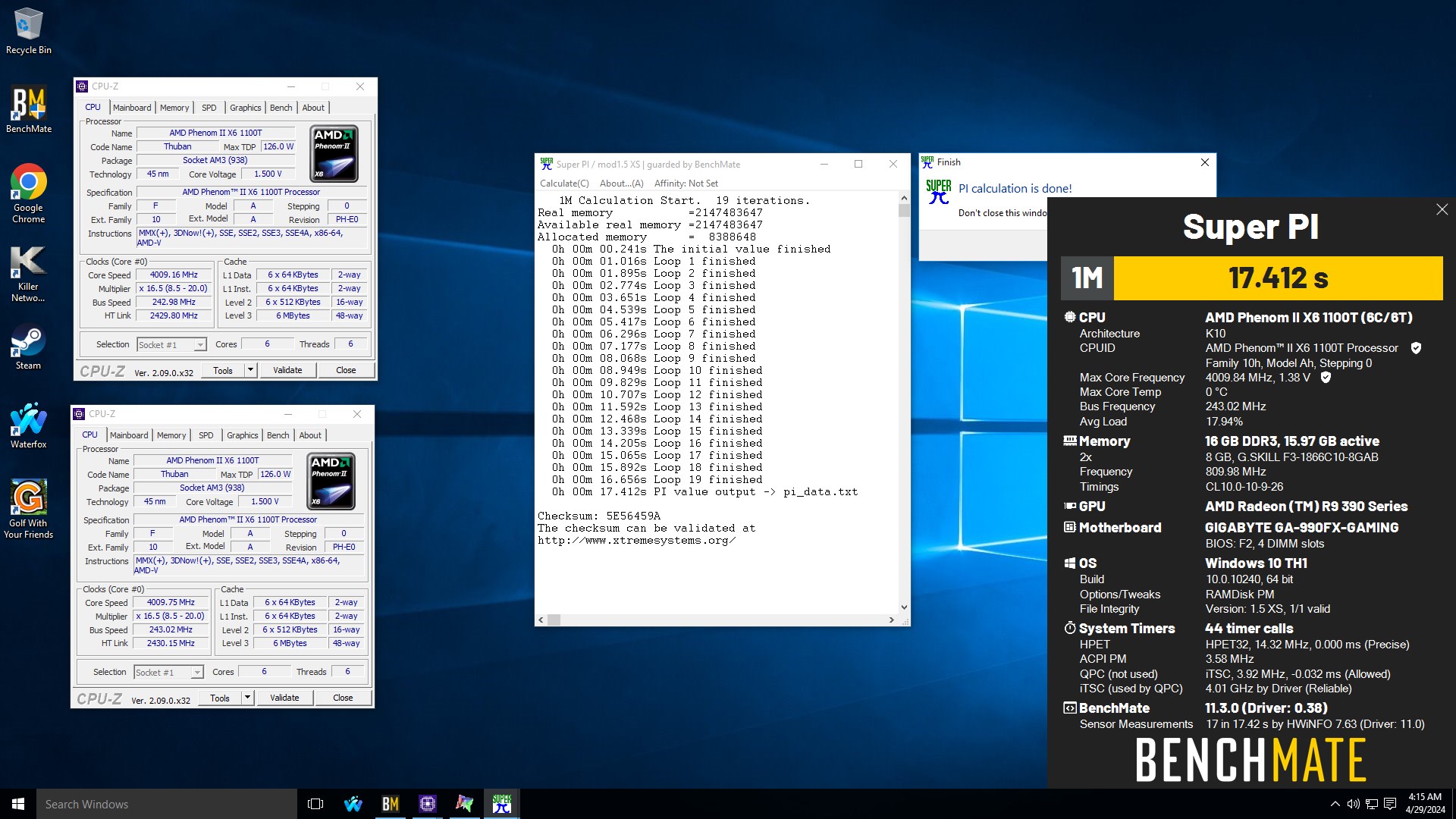This screenshot has height=819, width=1456.
Task: Open the Recycle Bin desktop icon
Action: pos(28,32)
